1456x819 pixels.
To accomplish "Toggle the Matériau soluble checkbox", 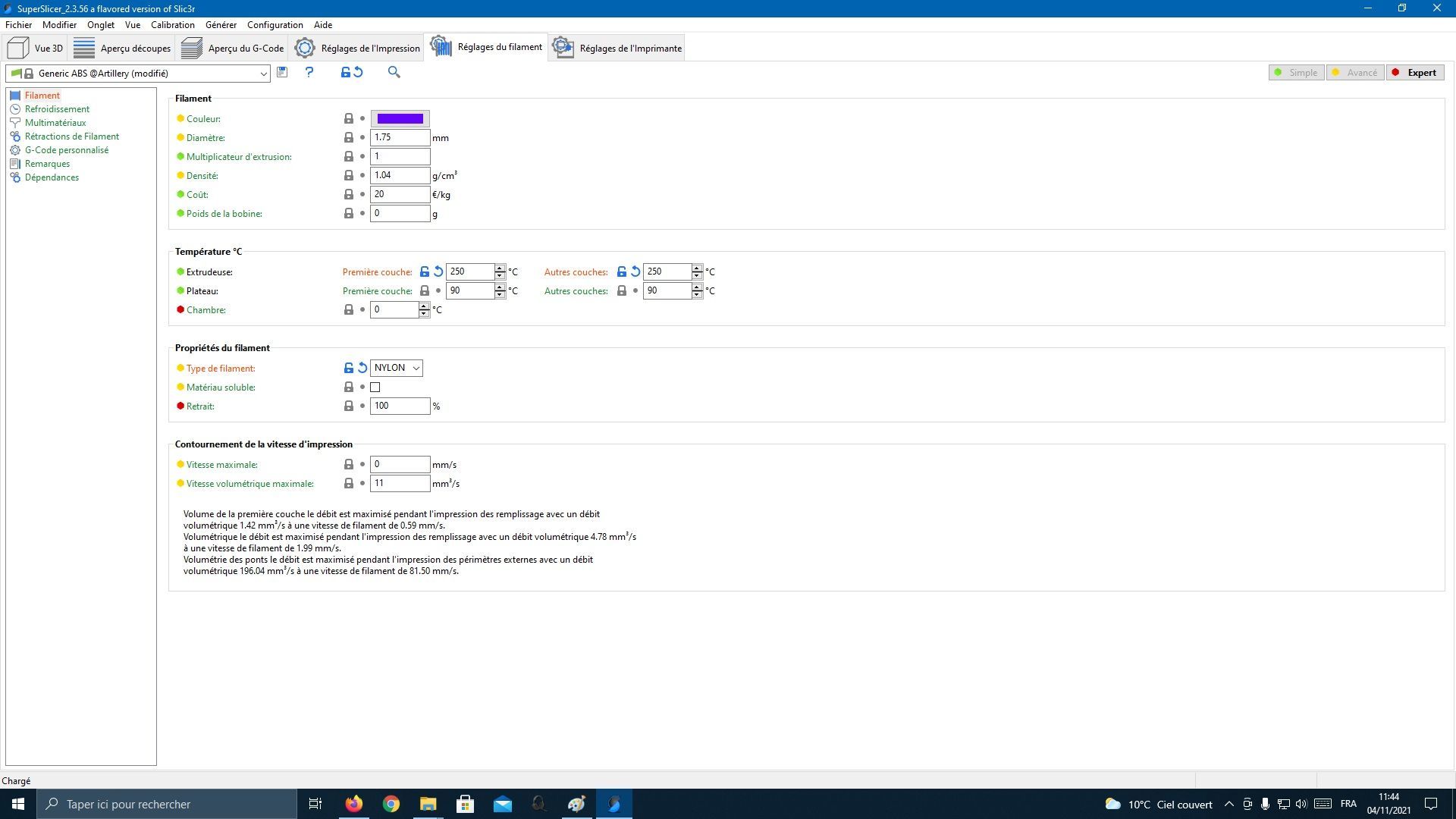I will click(375, 387).
